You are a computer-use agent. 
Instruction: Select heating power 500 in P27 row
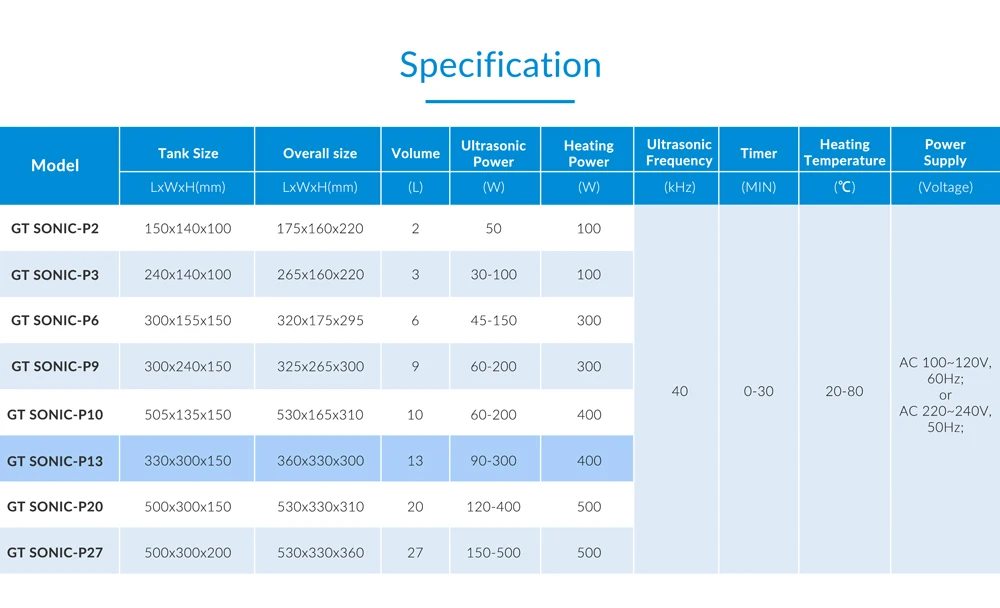(589, 552)
